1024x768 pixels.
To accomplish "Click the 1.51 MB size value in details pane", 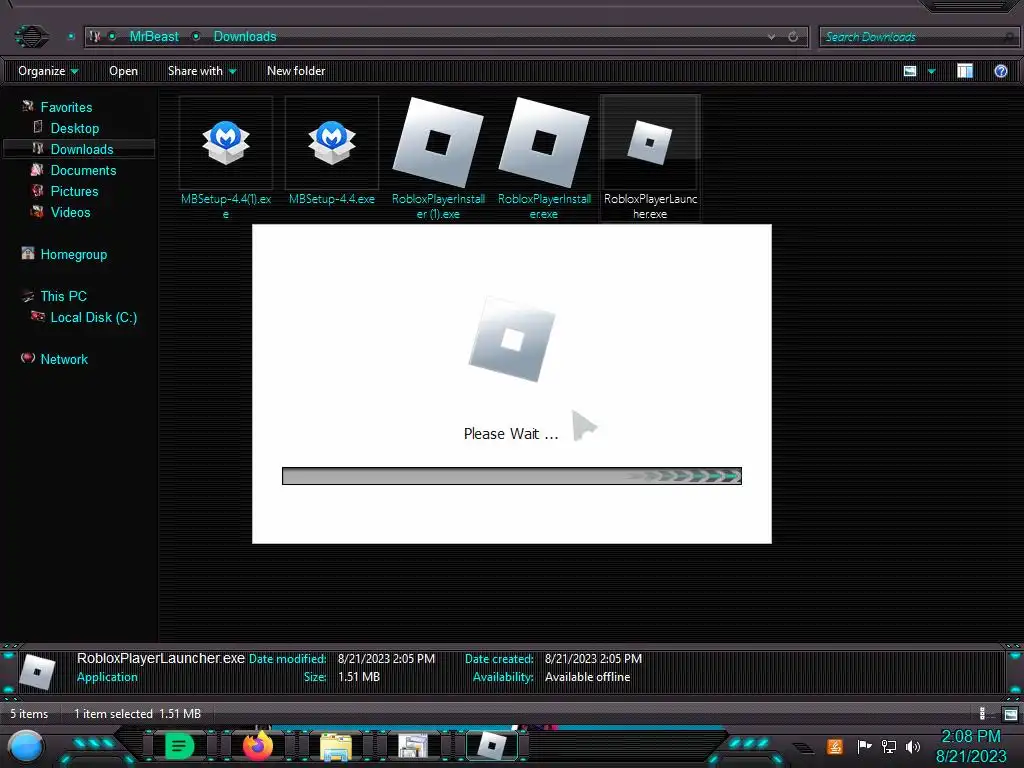I will 359,677.
